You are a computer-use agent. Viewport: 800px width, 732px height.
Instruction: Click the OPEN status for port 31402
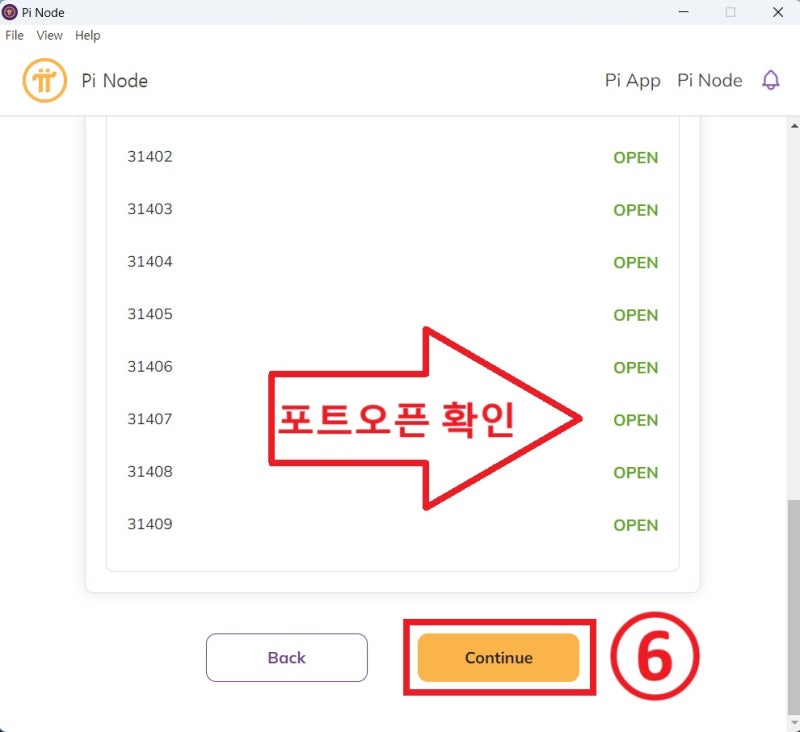[x=635, y=157]
